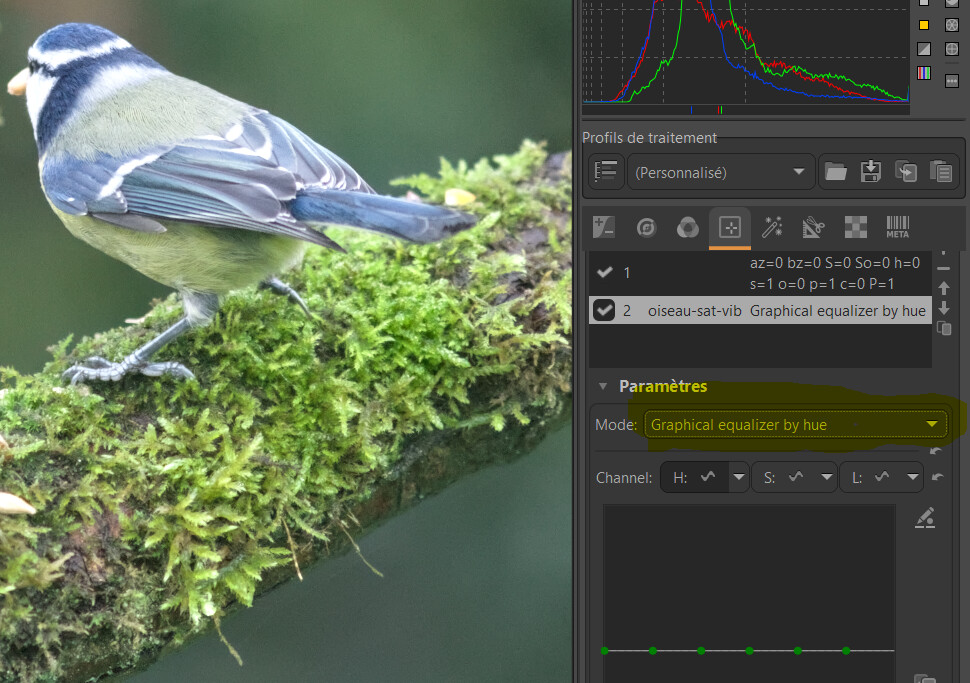This screenshot has height=683, width=970.
Task: Disable the oiseau-sat-vib correction checkbox
Action: click(x=604, y=311)
